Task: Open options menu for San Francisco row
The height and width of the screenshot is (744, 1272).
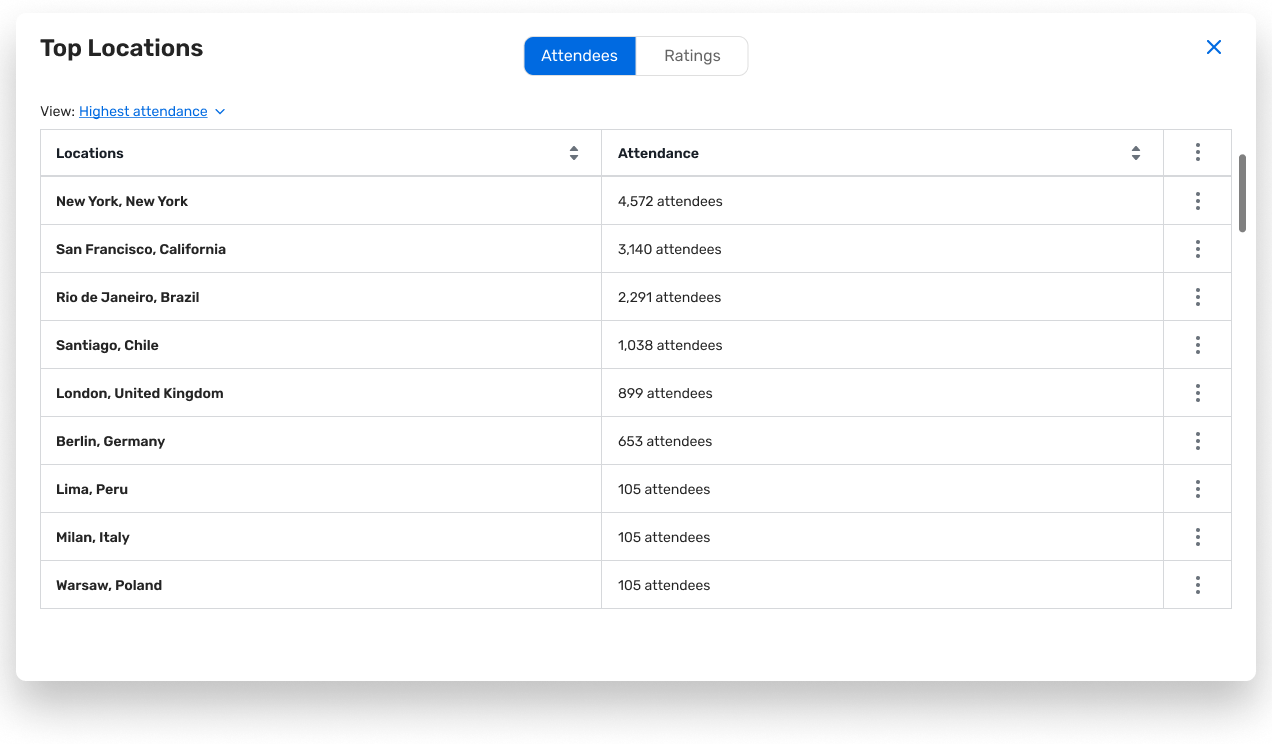Action: tap(1197, 249)
